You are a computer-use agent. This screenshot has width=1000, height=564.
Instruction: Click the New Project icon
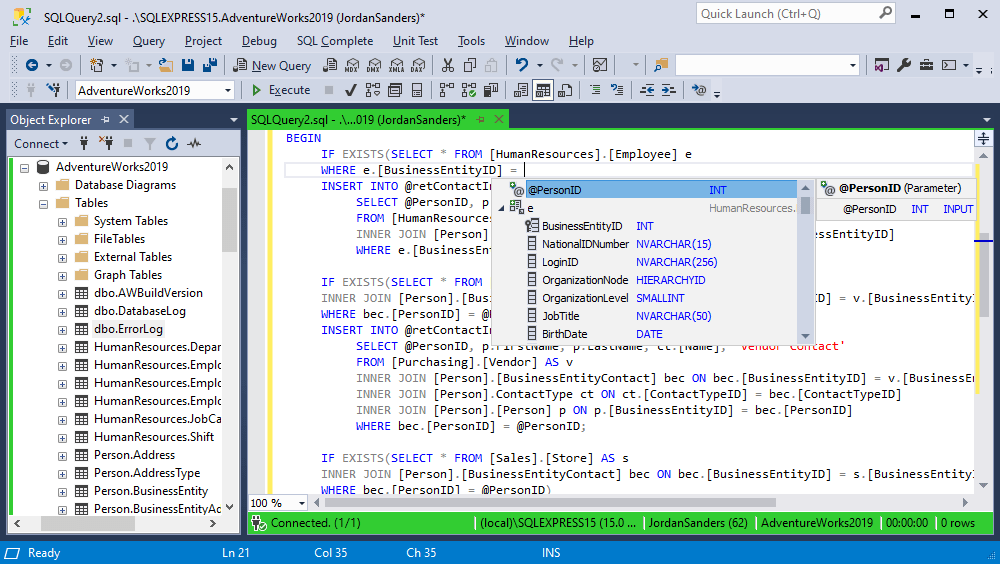pos(97,65)
